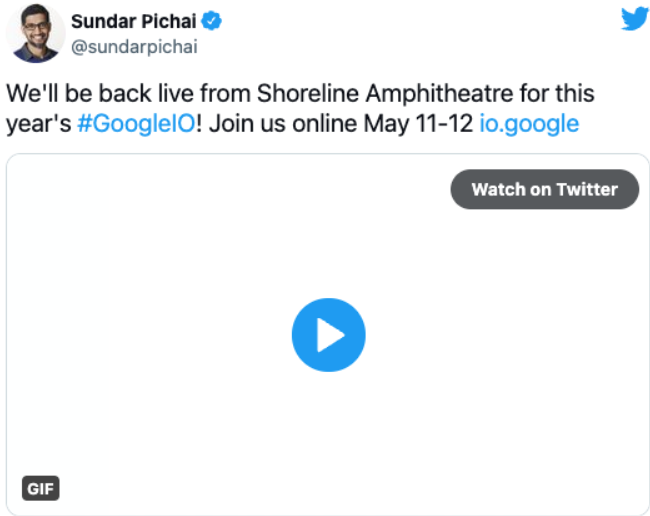Click the blank media area below the play button

(x=328, y=430)
